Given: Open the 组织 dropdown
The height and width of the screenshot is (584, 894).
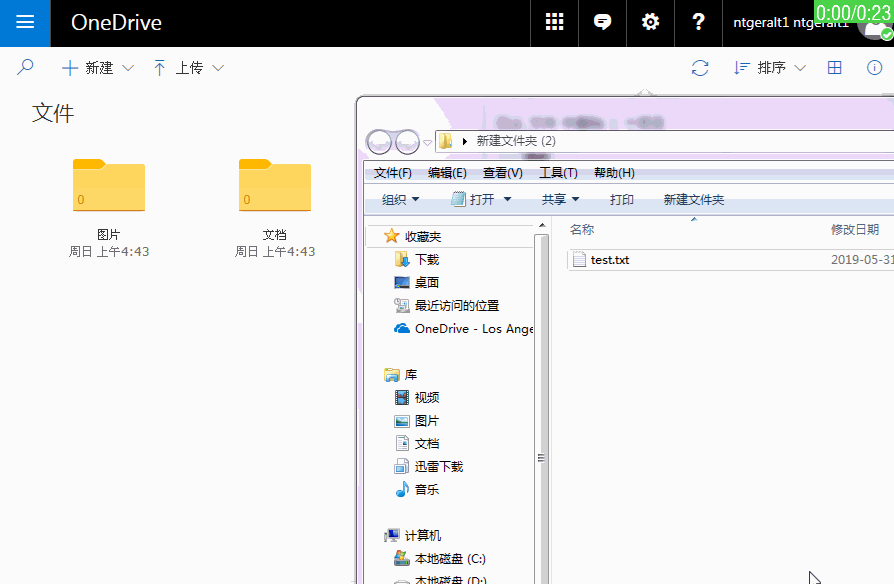Looking at the screenshot, I should click(400, 199).
